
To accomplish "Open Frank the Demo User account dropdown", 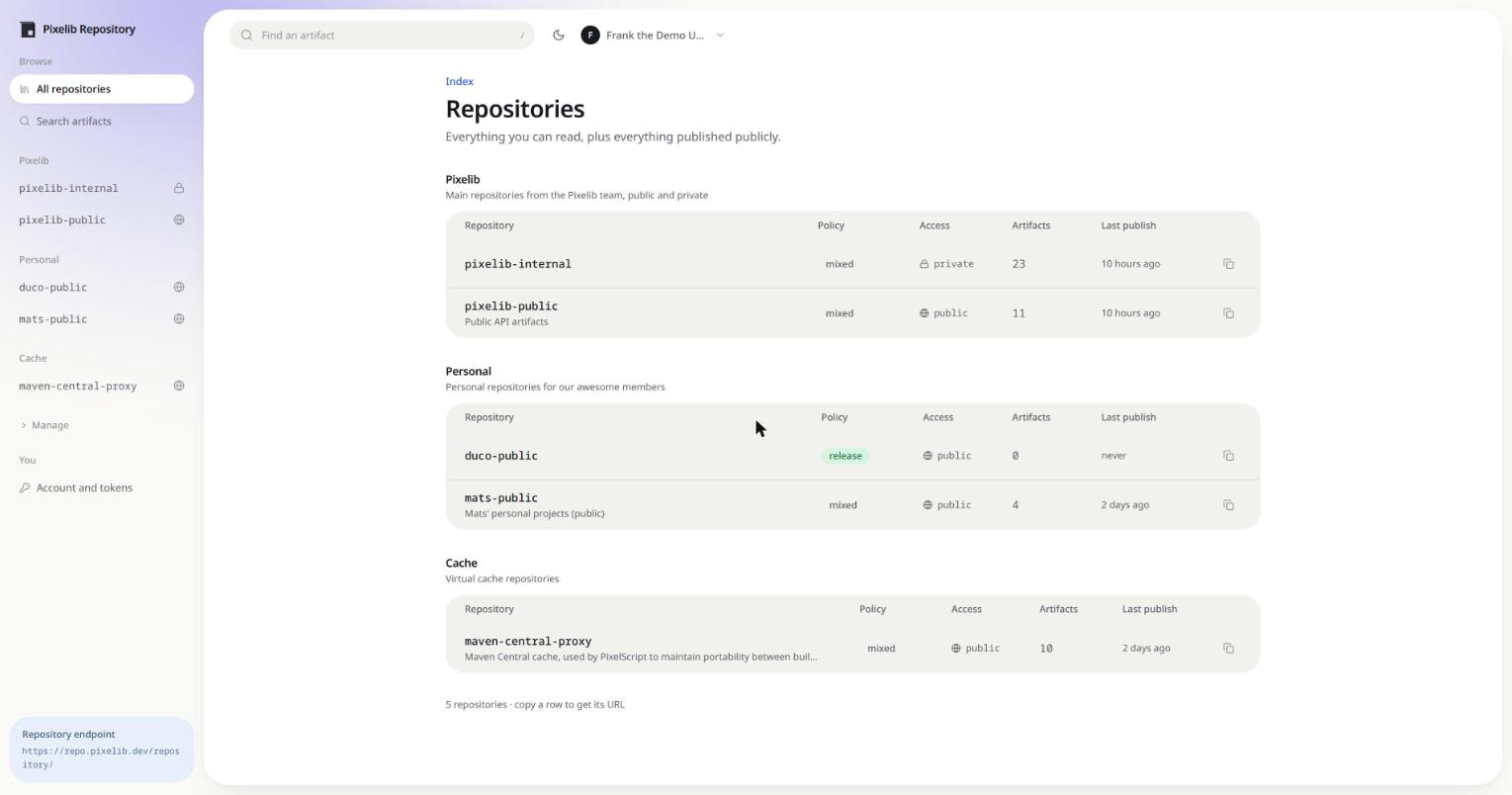I will [x=653, y=35].
